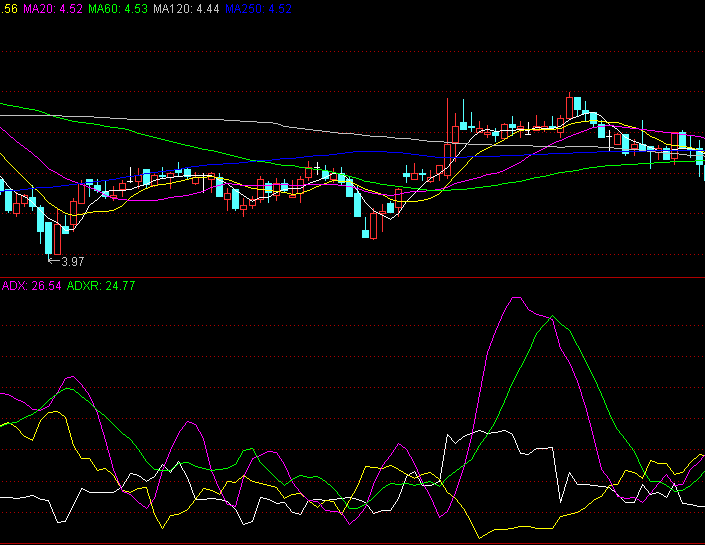Viewport: 705px width, 545px height.
Task: Select the yellow indicator line's lowest trough
Action: tap(482, 537)
